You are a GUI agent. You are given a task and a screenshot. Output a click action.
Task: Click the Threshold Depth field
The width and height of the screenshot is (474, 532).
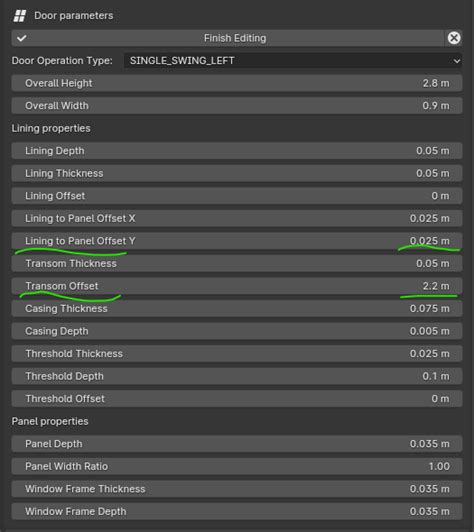click(x=237, y=376)
